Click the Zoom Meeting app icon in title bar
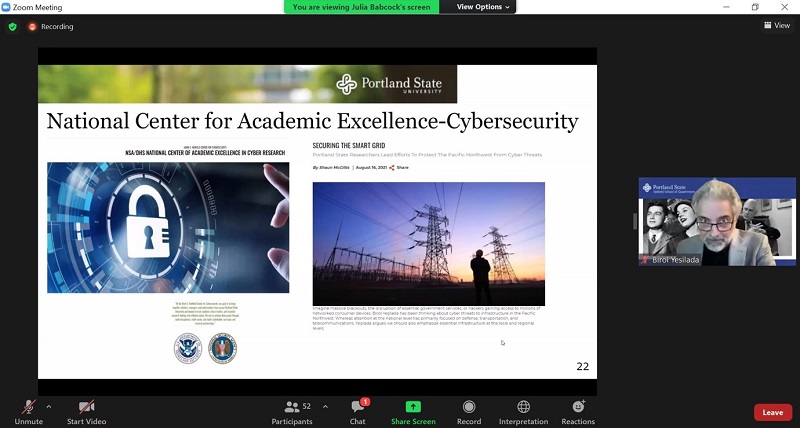Screen dimensions: 800x428 [6, 7]
